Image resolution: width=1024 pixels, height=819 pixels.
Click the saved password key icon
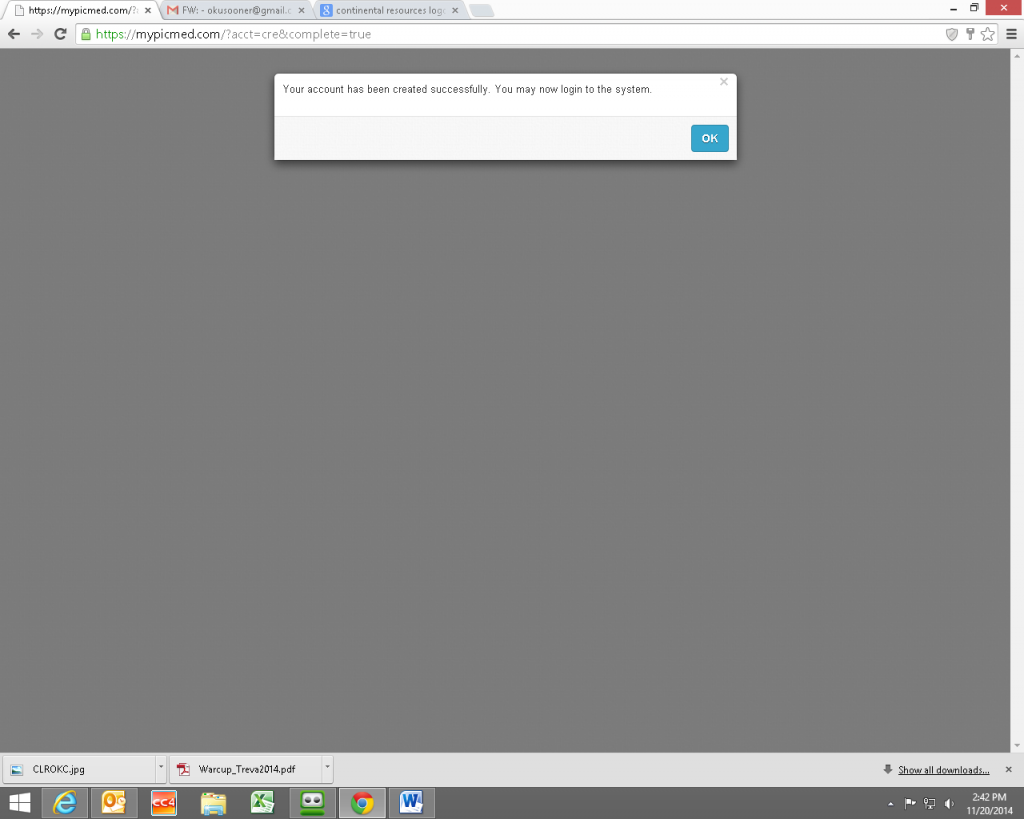click(970, 34)
